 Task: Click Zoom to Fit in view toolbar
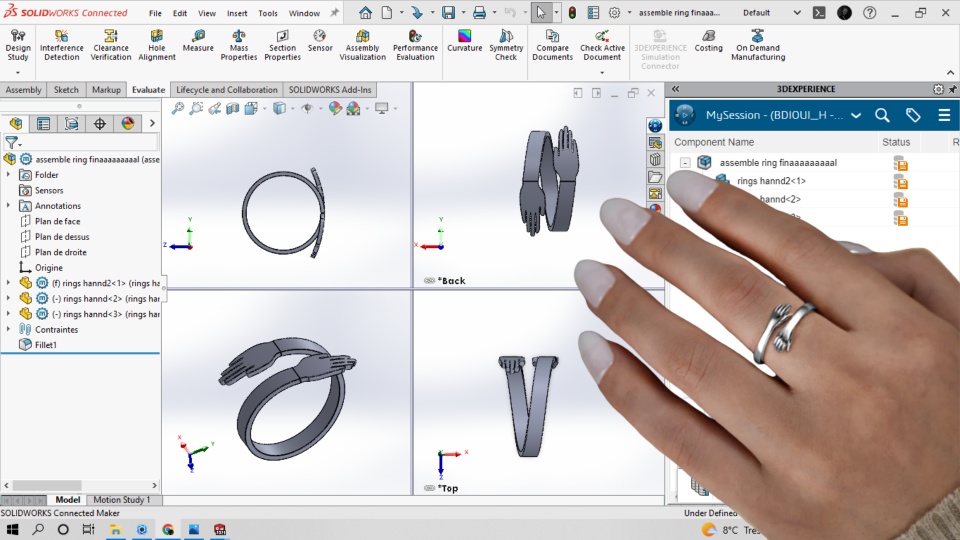[178, 109]
